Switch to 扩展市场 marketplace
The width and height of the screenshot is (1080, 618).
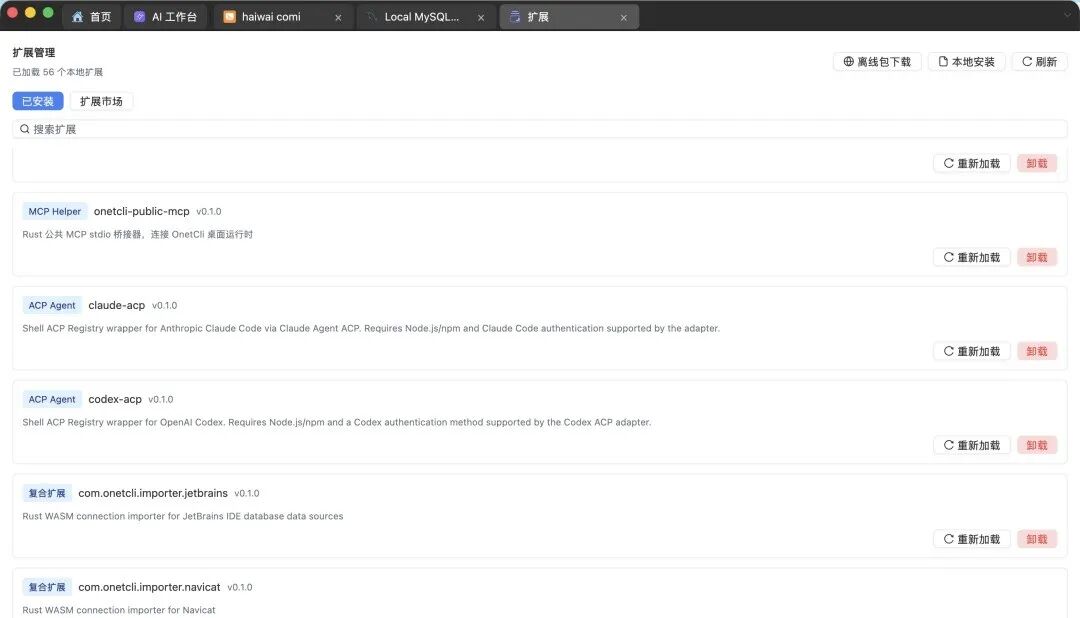pyautogui.click(x=101, y=101)
